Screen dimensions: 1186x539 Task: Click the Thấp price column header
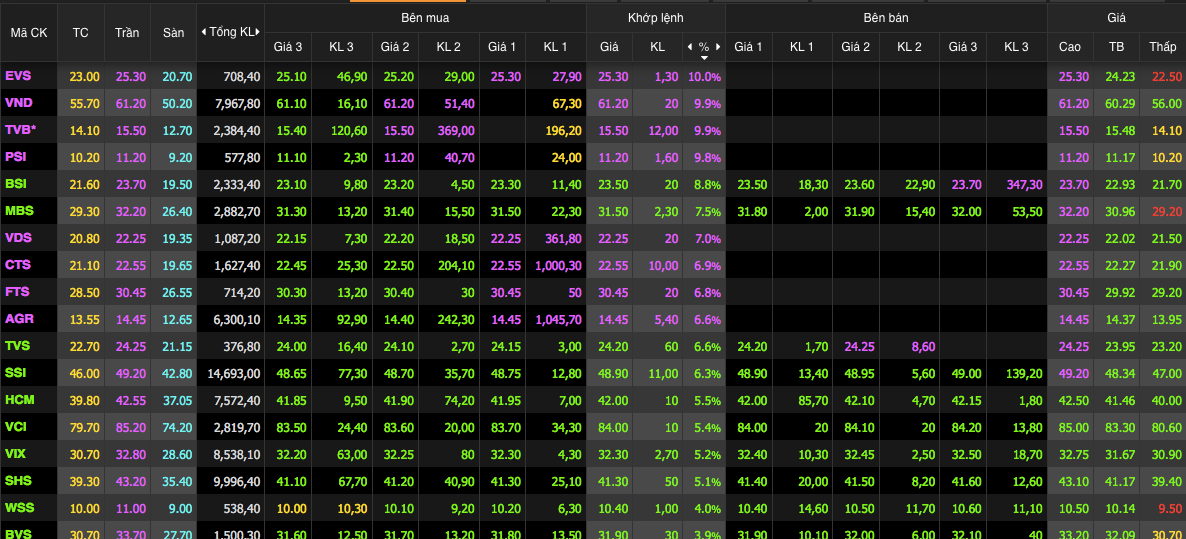(1163, 47)
